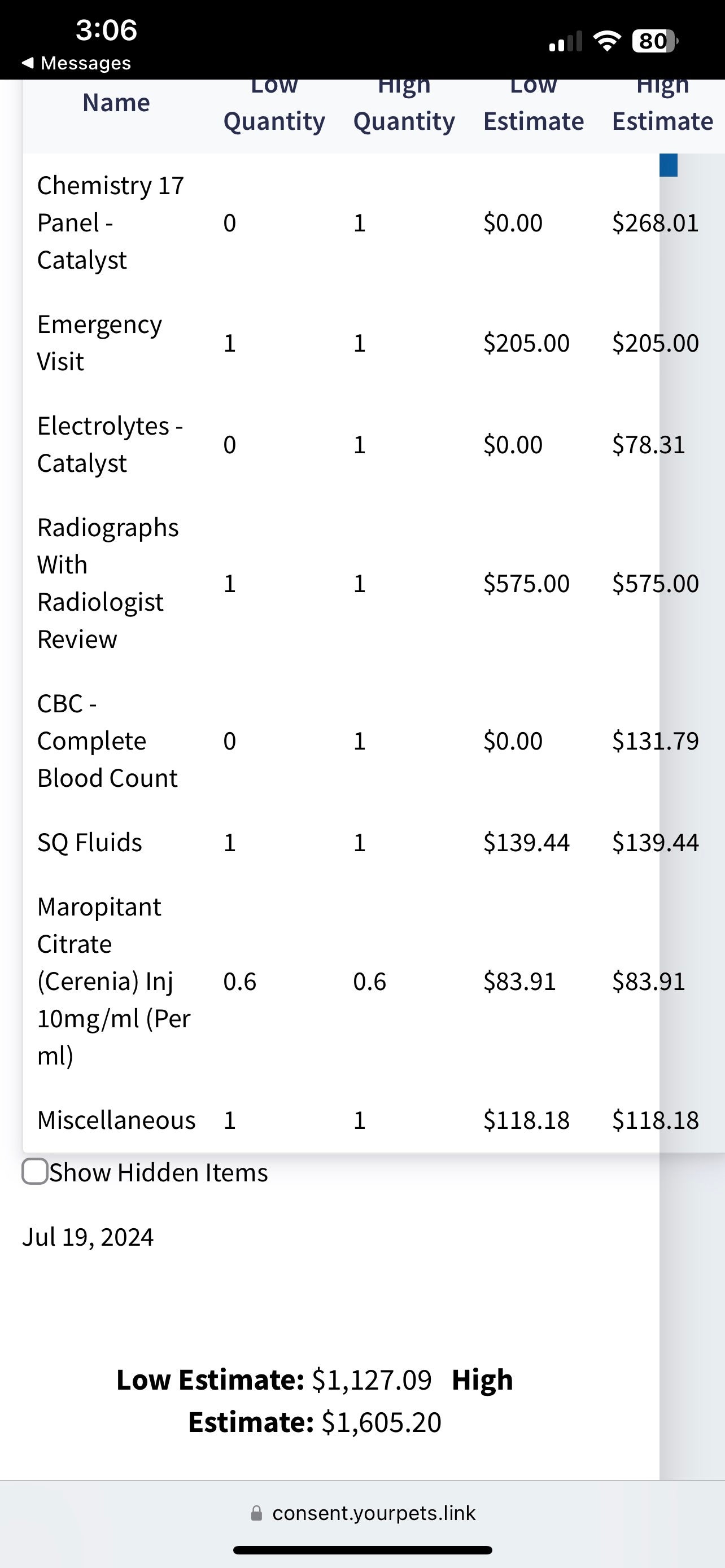The width and height of the screenshot is (725, 1568).
Task: Click the SQ Fluids row name
Action: tap(89, 843)
